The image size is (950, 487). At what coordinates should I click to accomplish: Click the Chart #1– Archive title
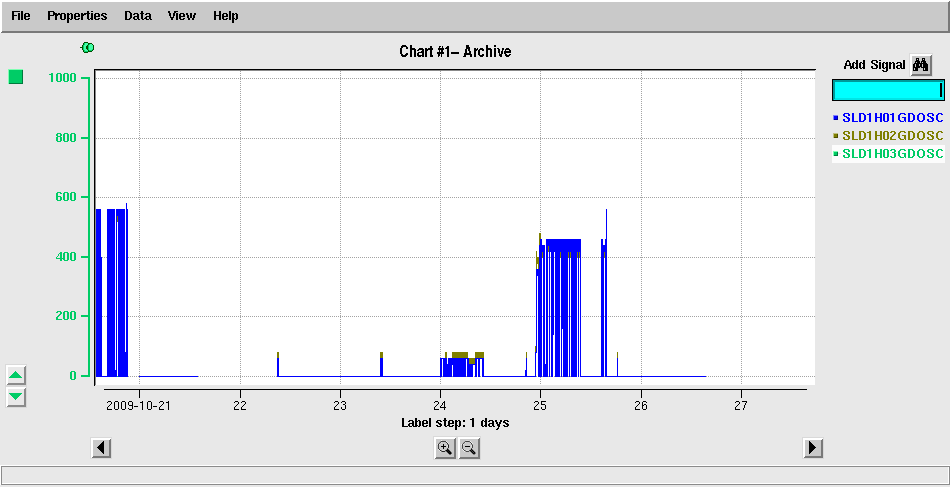(455, 51)
